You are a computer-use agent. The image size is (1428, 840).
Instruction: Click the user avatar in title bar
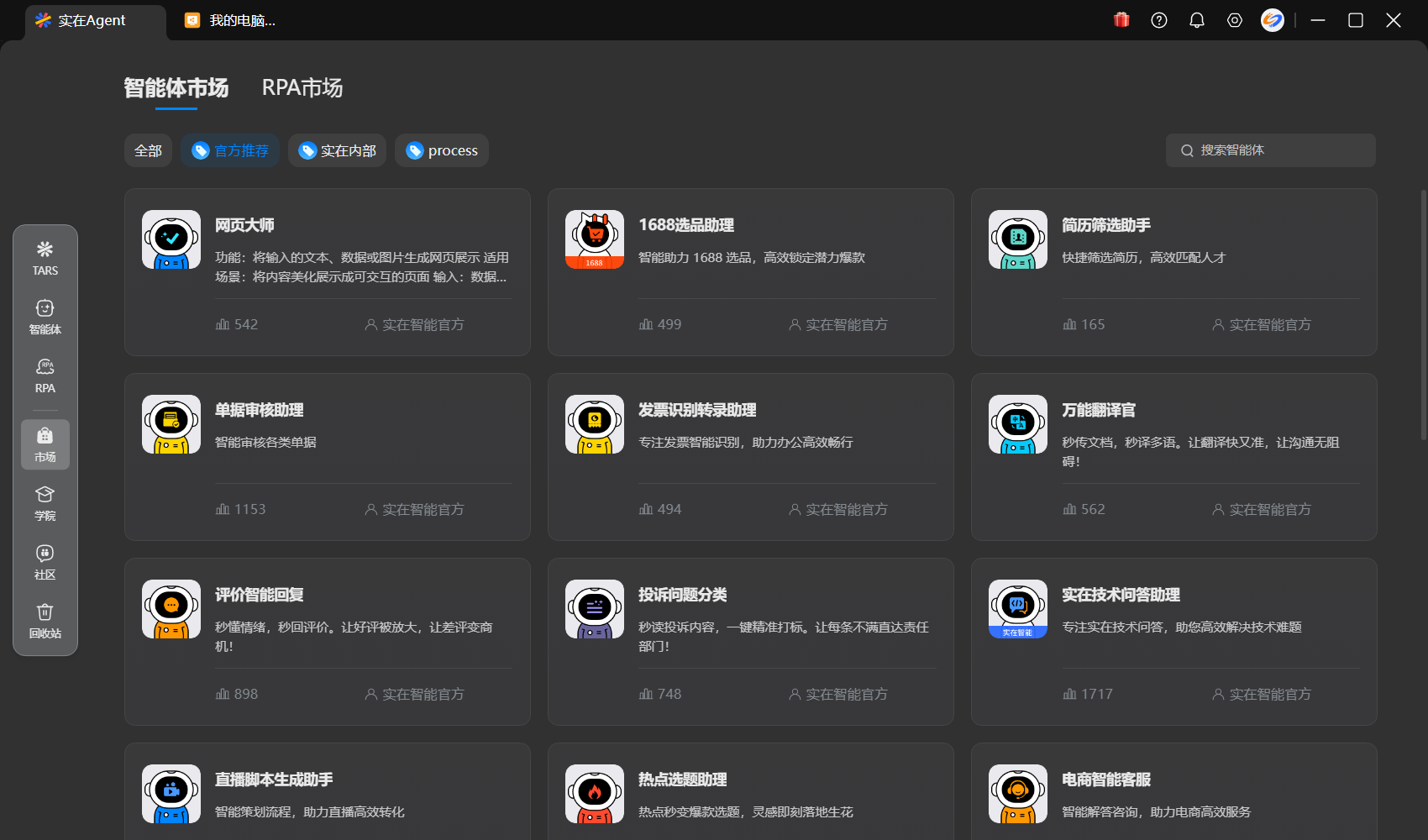coord(1273,20)
